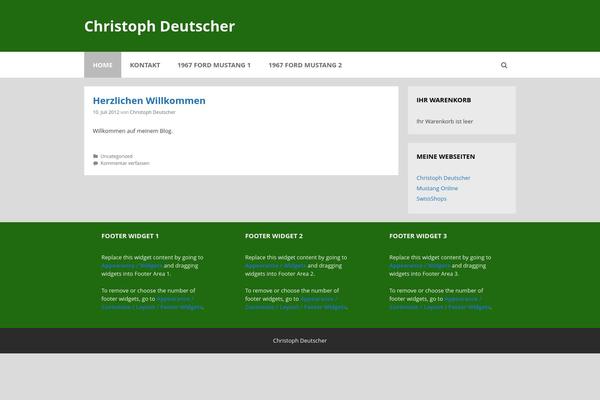Open the SwissShops sidebar link
The height and width of the screenshot is (400, 600).
(x=431, y=199)
